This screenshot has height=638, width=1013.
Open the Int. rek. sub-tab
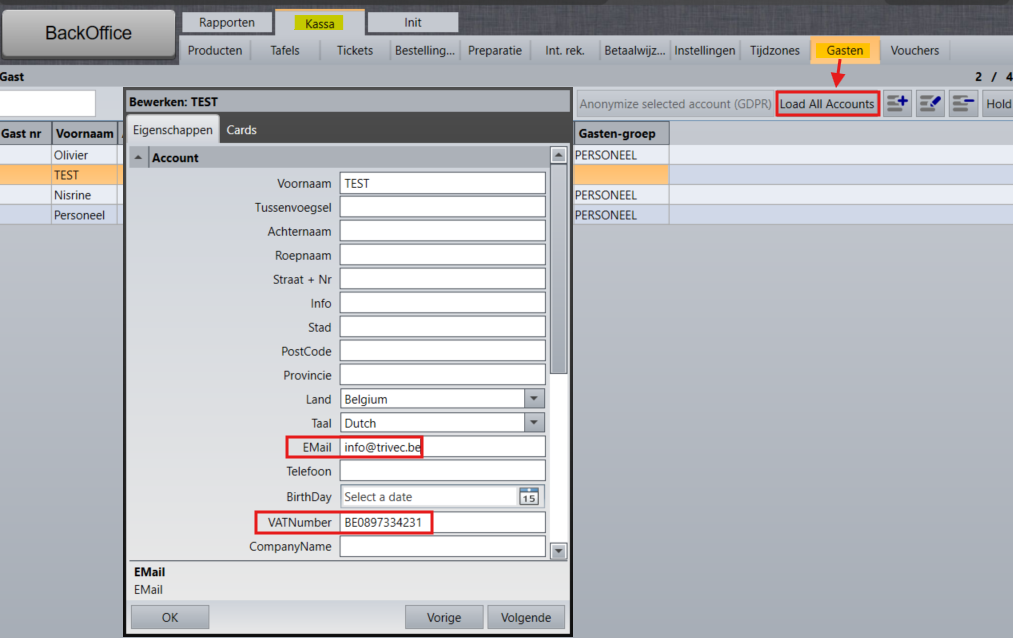565,50
